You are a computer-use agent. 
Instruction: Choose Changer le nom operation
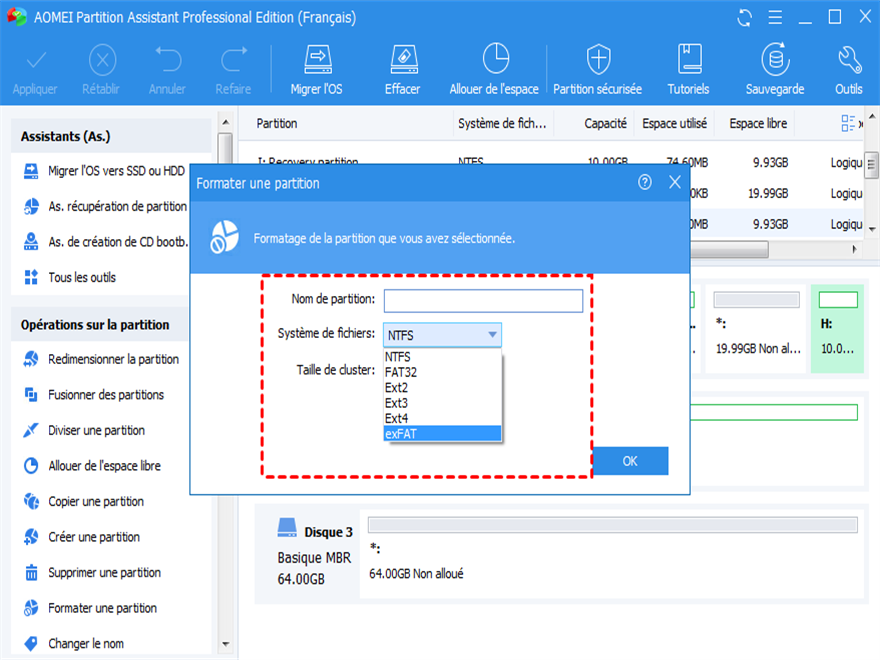[x=74, y=643]
